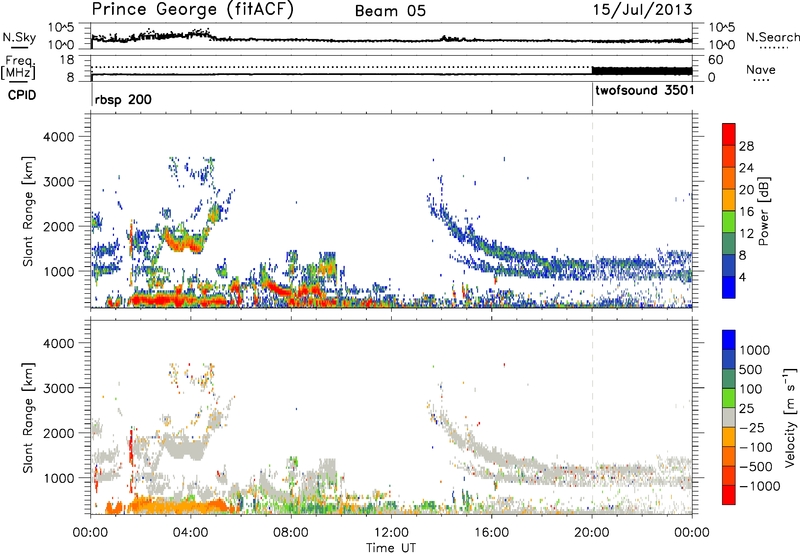Click the "Power [dB]" colorbar title

(763, 211)
